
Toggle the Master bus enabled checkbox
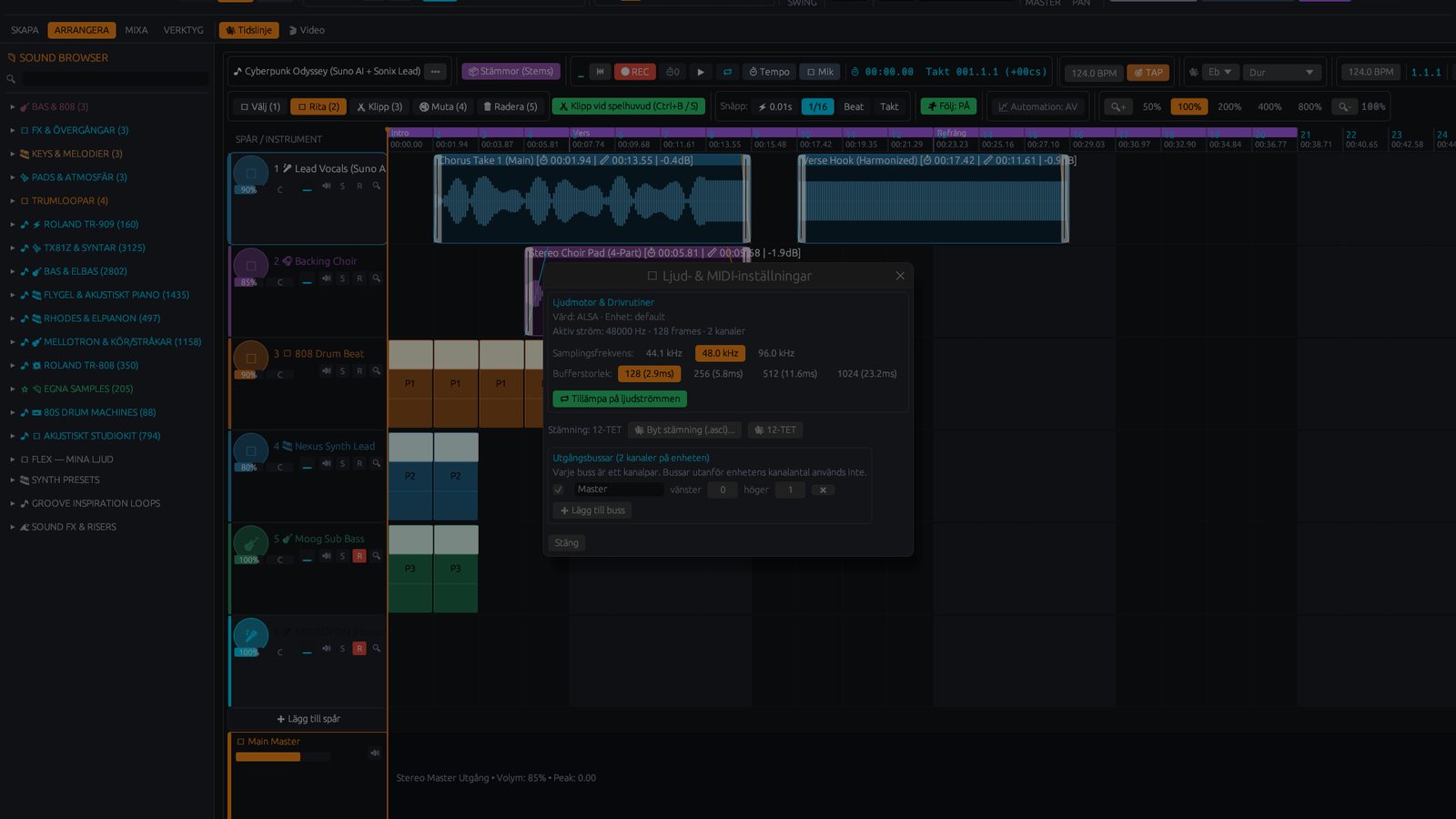(x=558, y=490)
